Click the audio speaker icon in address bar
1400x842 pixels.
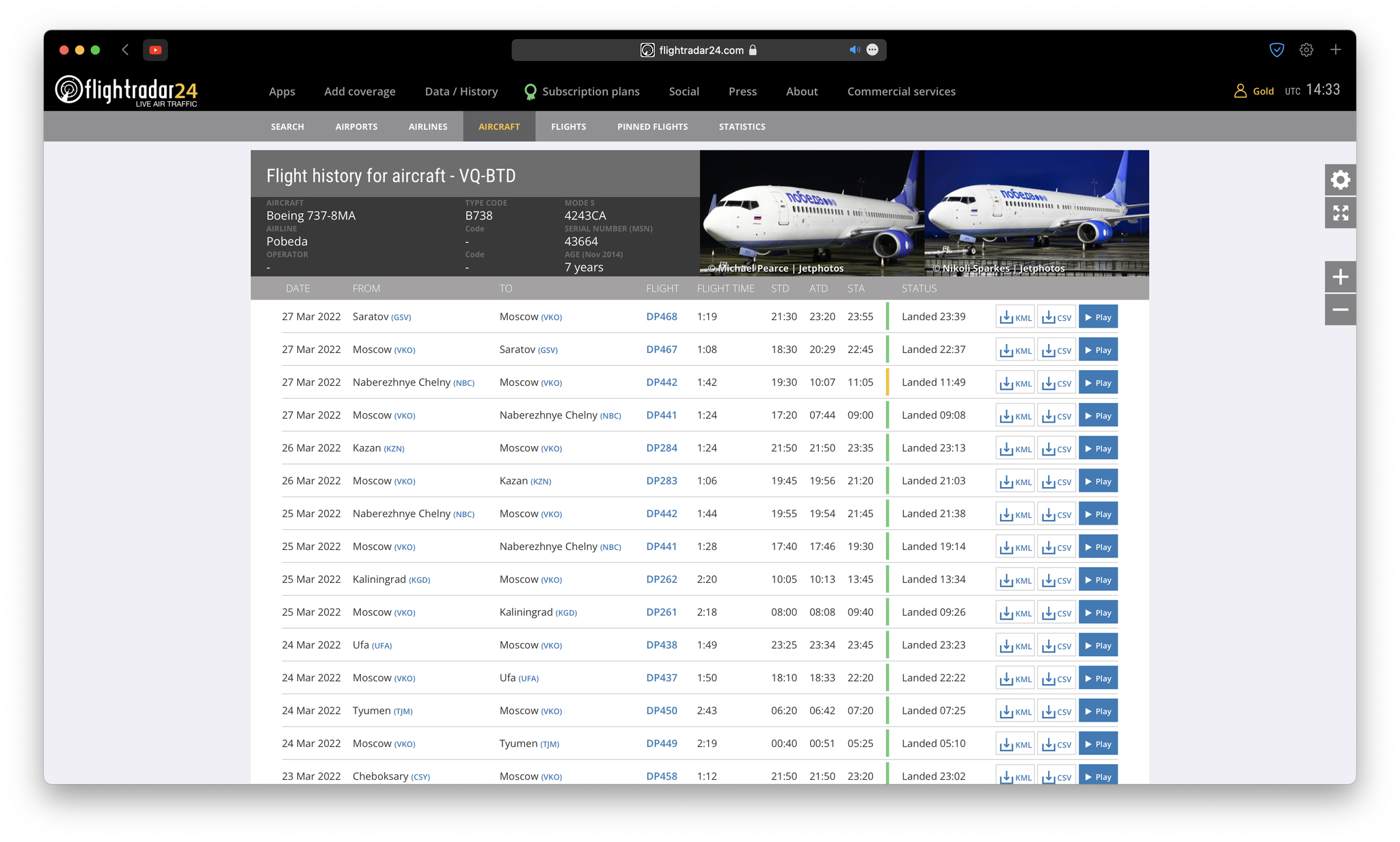click(854, 50)
